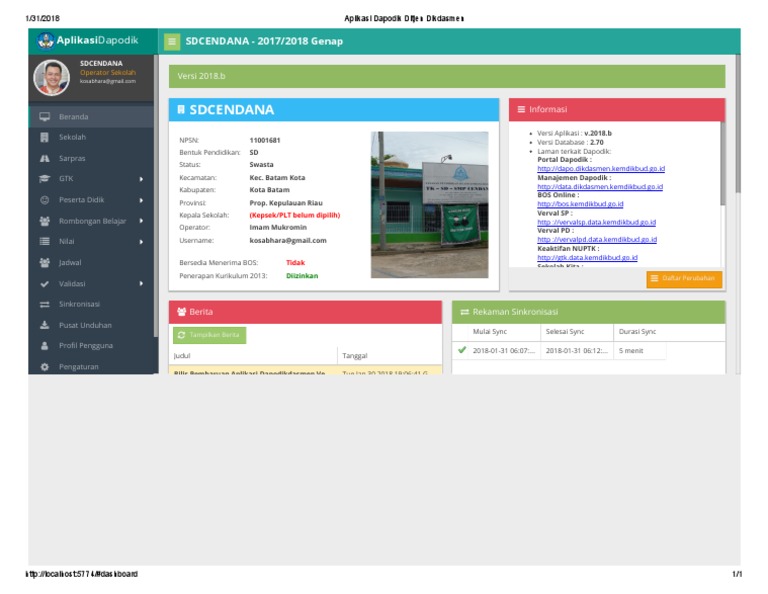Expand the Rombongan Belajar submenu arrow

click(141, 221)
